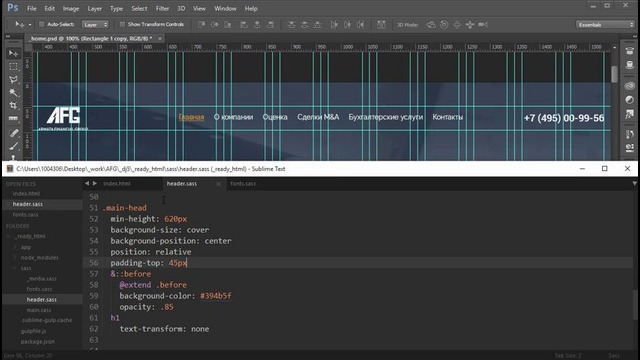640x360 pixels.
Task: Select the Move tool in Photoshop toolbox
Action: click(13, 53)
